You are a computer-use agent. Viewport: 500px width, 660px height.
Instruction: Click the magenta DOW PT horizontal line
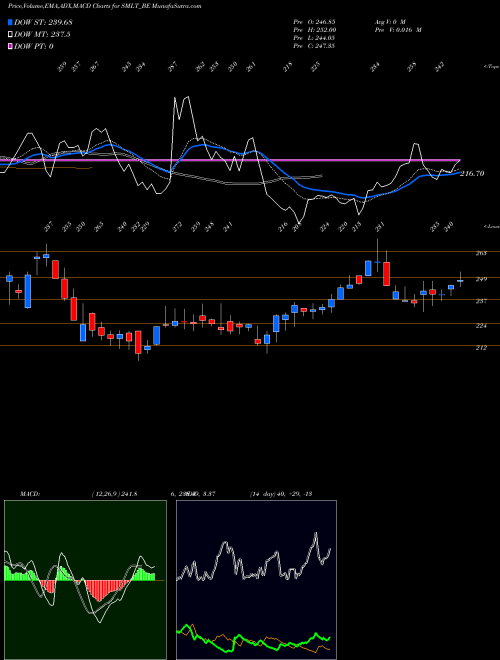[x=230, y=160]
